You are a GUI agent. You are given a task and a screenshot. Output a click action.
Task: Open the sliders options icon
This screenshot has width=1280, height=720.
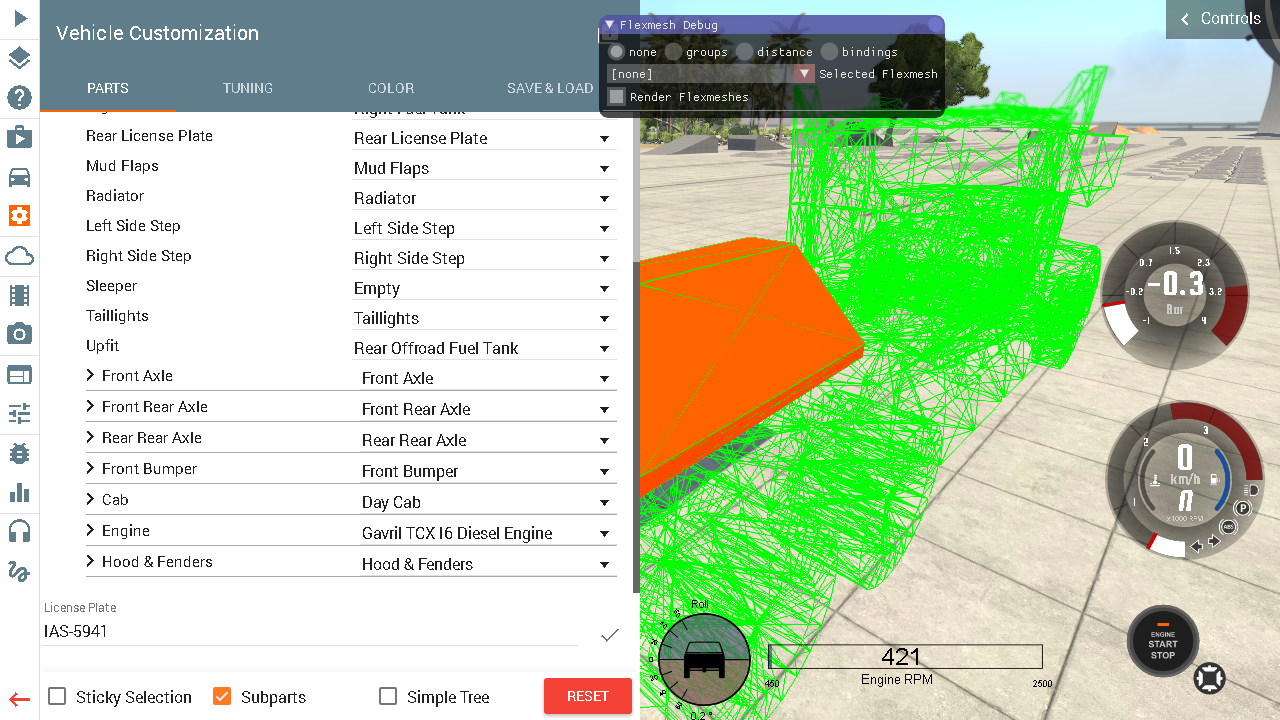(x=19, y=413)
